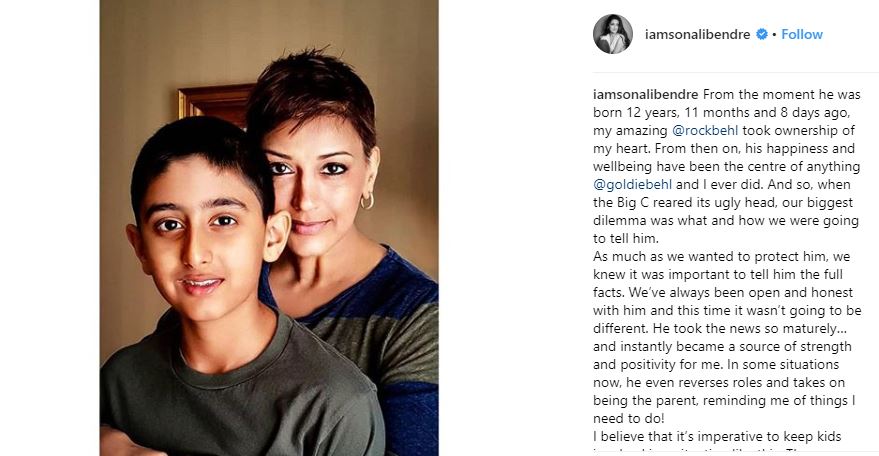Open the iamsonalibendre profile avatar
The image size is (879, 456).
[x=613, y=34]
